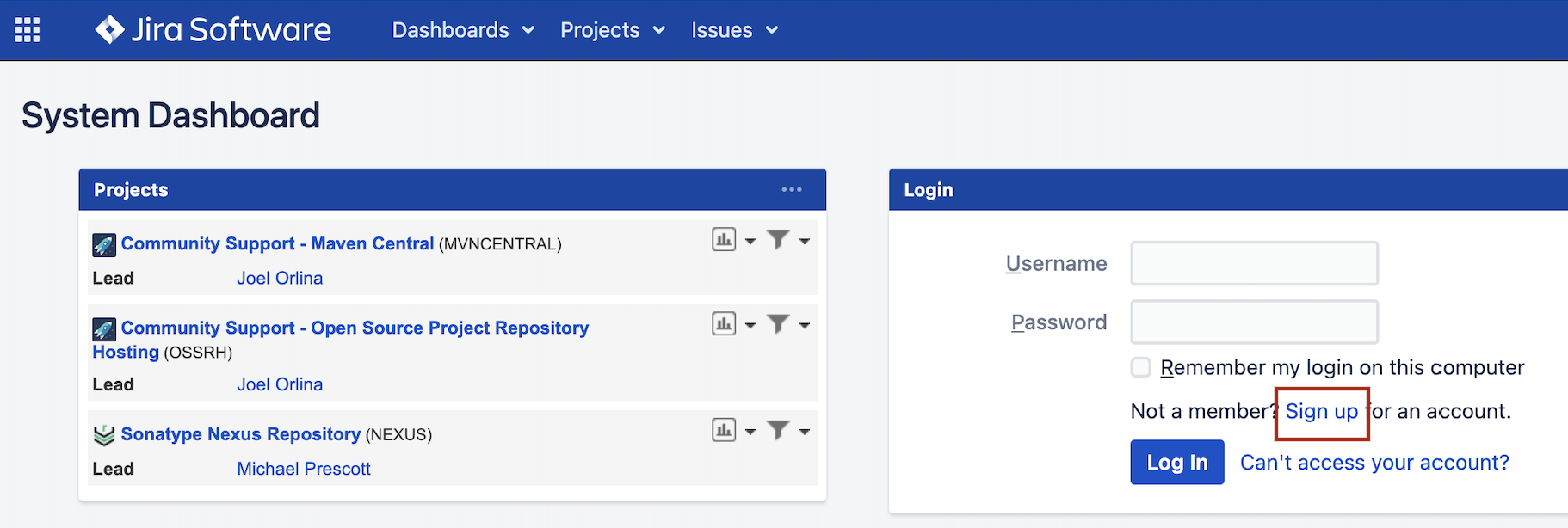Open Projects gadget three-dots options
The width and height of the screenshot is (1568, 528).
pos(792,189)
